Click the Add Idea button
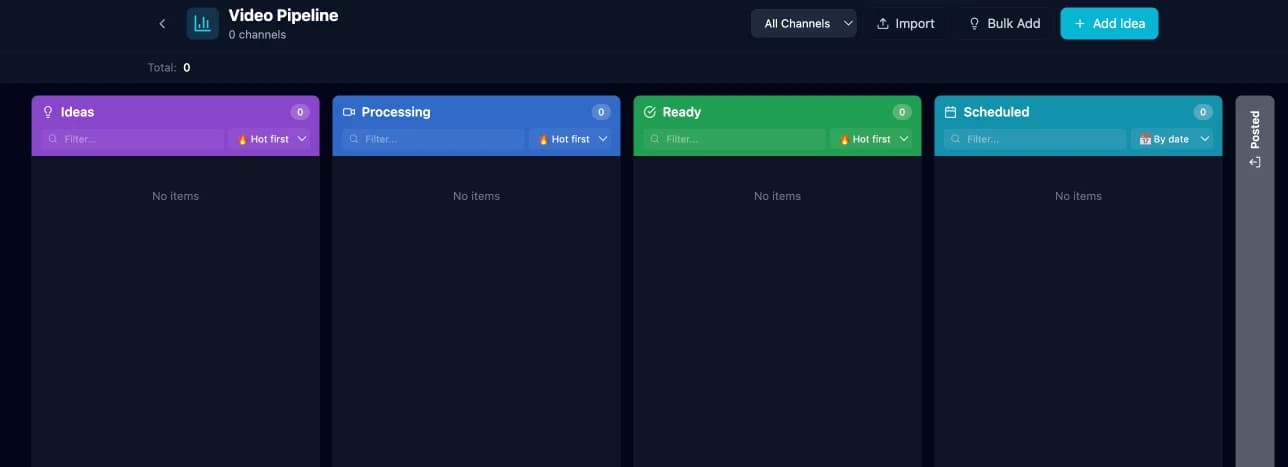 coord(1109,23)
